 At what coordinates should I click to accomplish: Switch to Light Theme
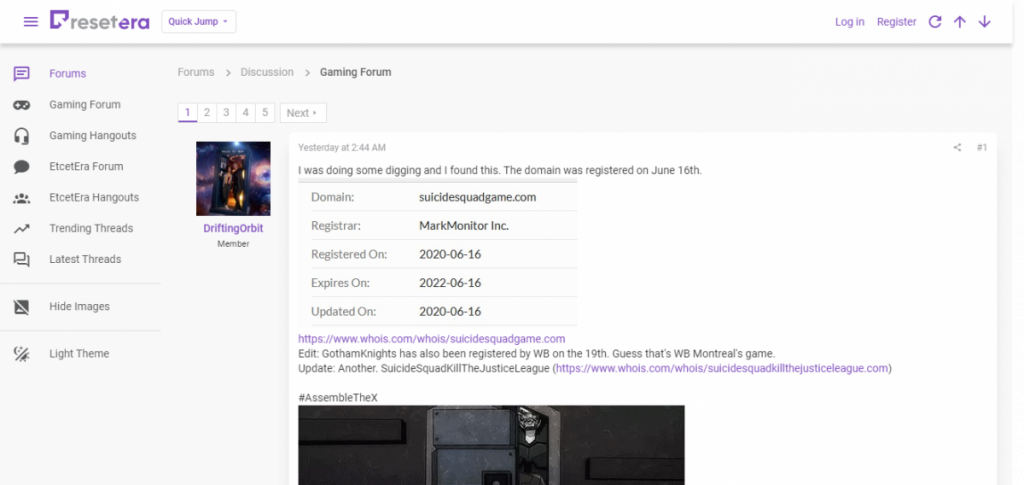[x=79, y=354]
